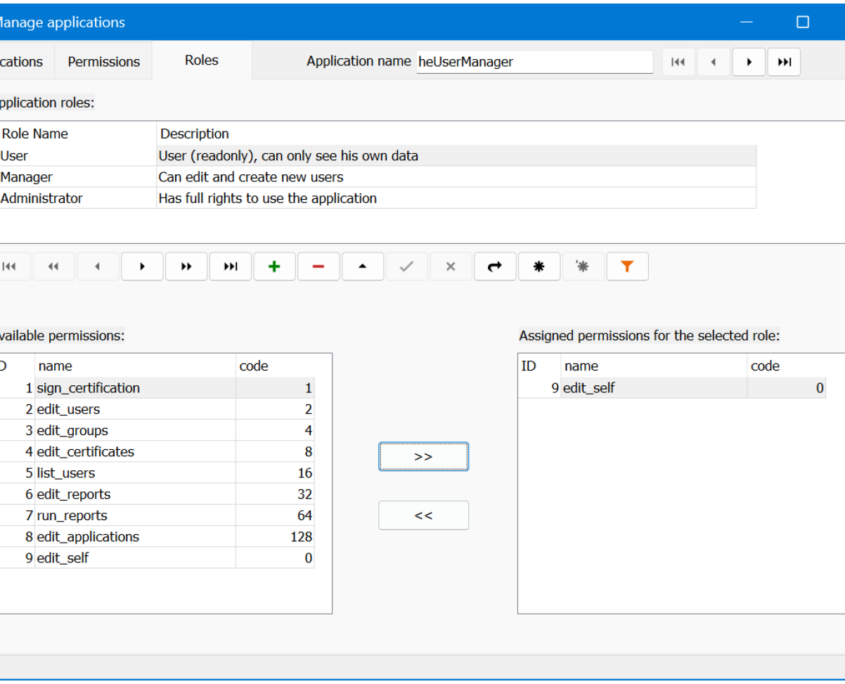The height and width of the screenshot is (684, 845).
Task: Go to next application using top arrow
Action: tap(749, 62)
